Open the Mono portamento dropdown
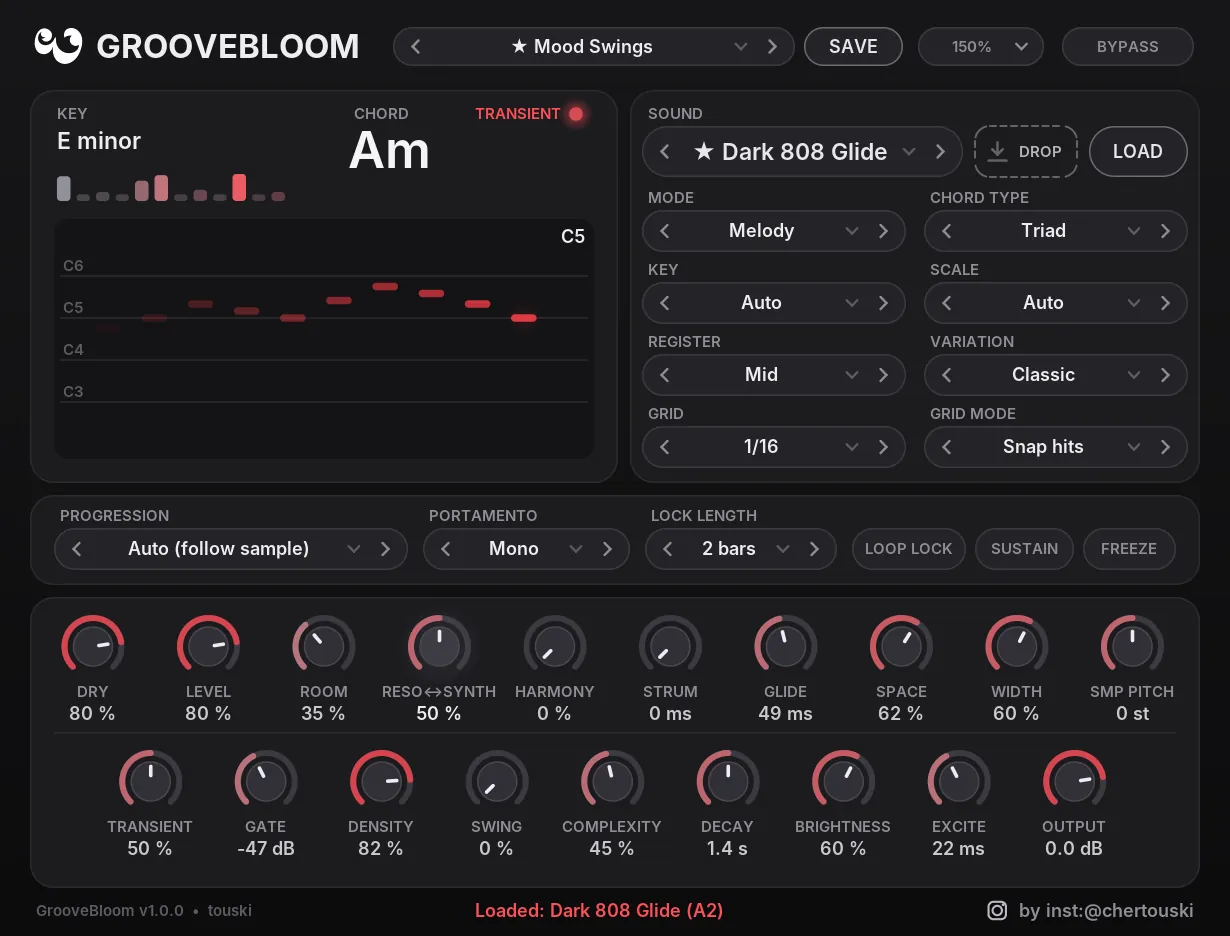1230x936 pixels. (x=526, y=548)
